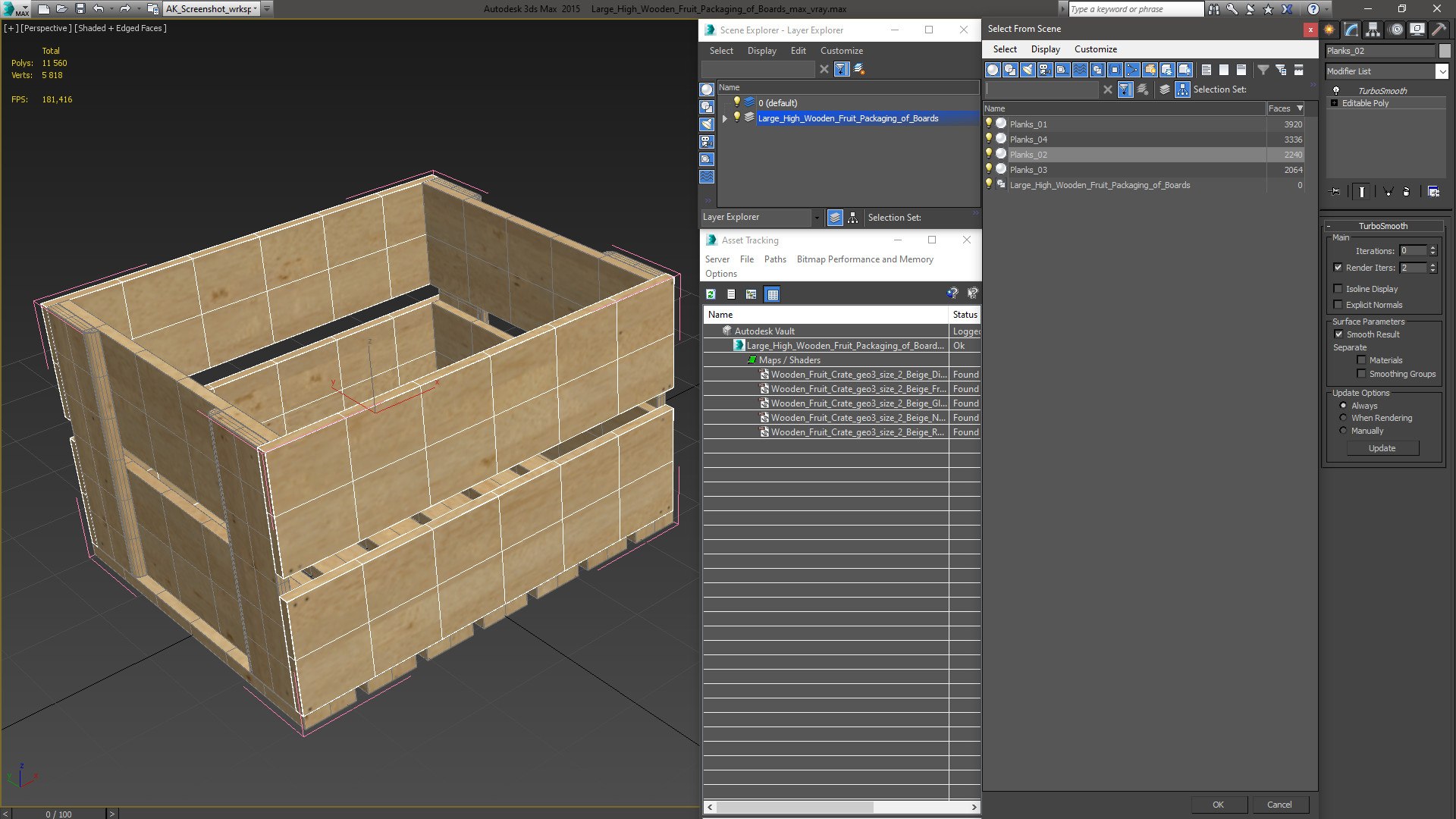1456x819 pixels.
Task: Click Select Invert icon in Select From Scene toolbar
Action: [1241, 70]
